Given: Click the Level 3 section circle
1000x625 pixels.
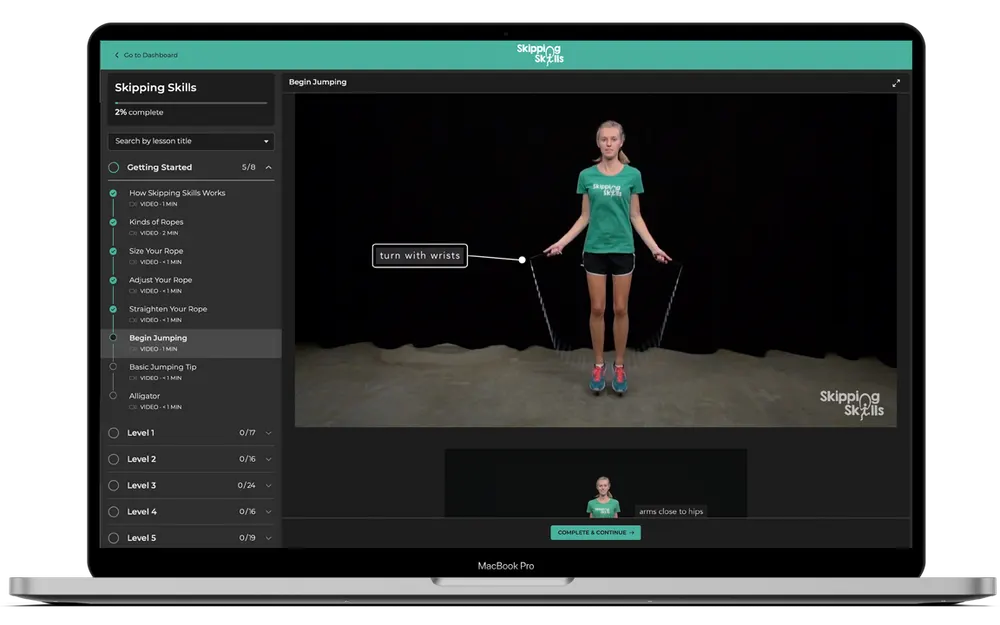Looking at the screenshot, I should coord(114,485).
